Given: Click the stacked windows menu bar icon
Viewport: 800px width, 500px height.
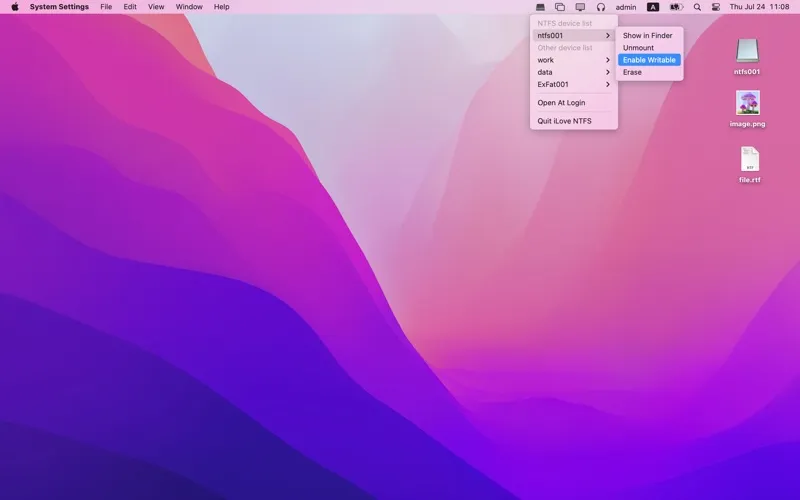Looking at the screenshot, I should pos(560,7).
